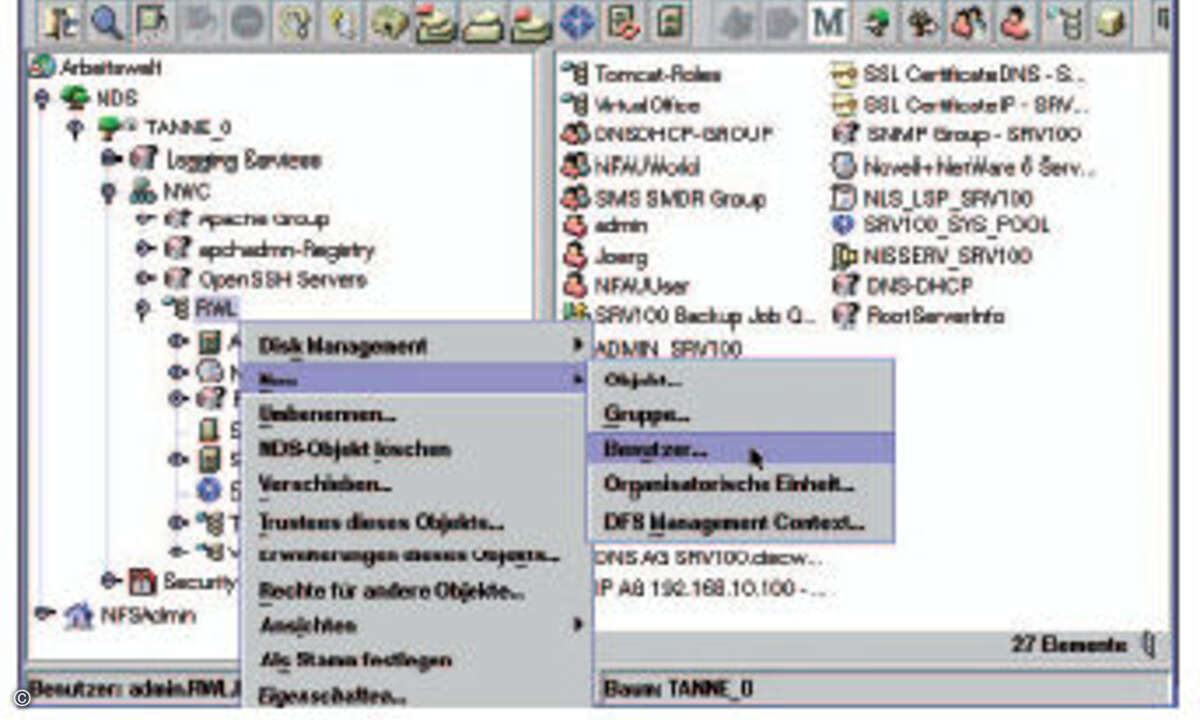The image size is (1200, 720).
Task: Click the Security container icon in tree
Action: point(142,581)
